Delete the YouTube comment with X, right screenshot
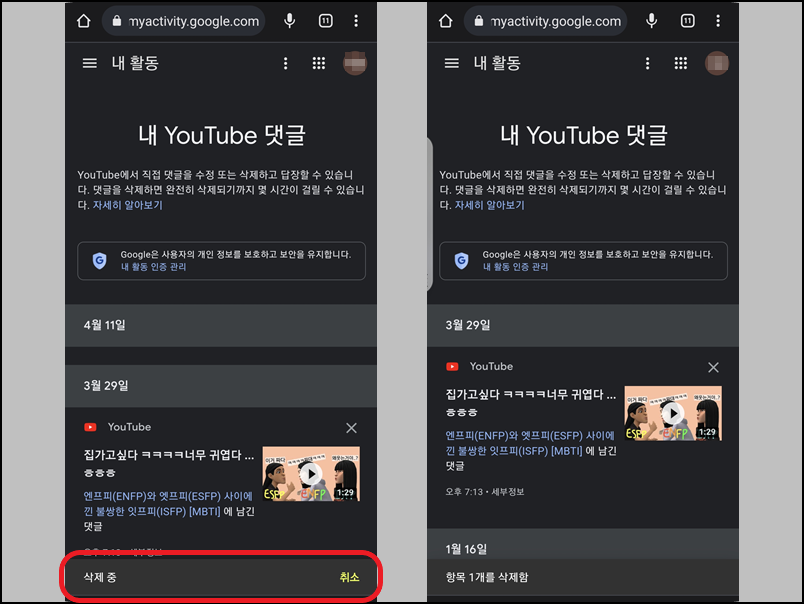Viewport: 804px width, 604px height. pos(713,367)
